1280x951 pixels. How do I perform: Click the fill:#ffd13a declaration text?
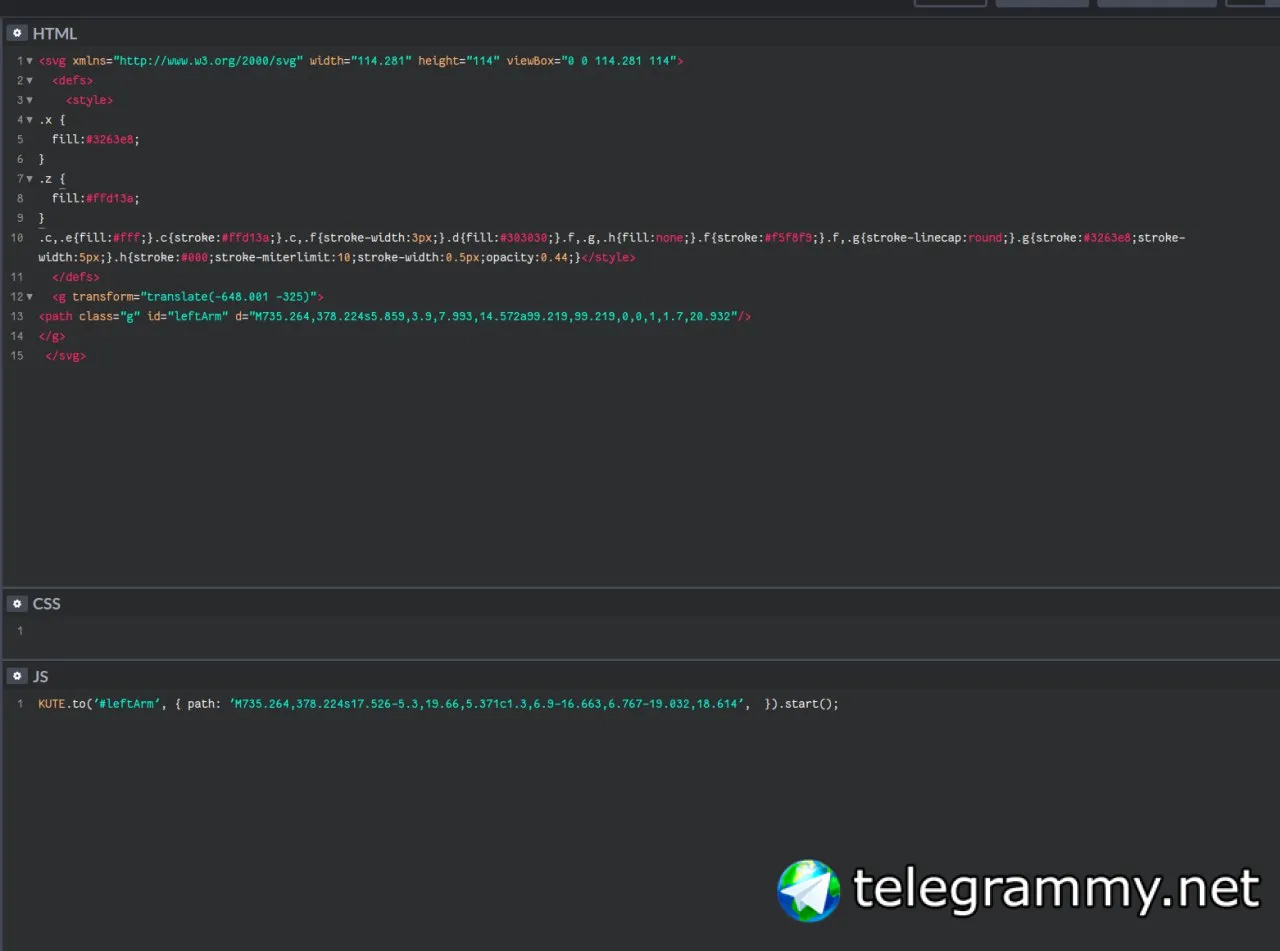pyautogui.click(x=95, y=198)
